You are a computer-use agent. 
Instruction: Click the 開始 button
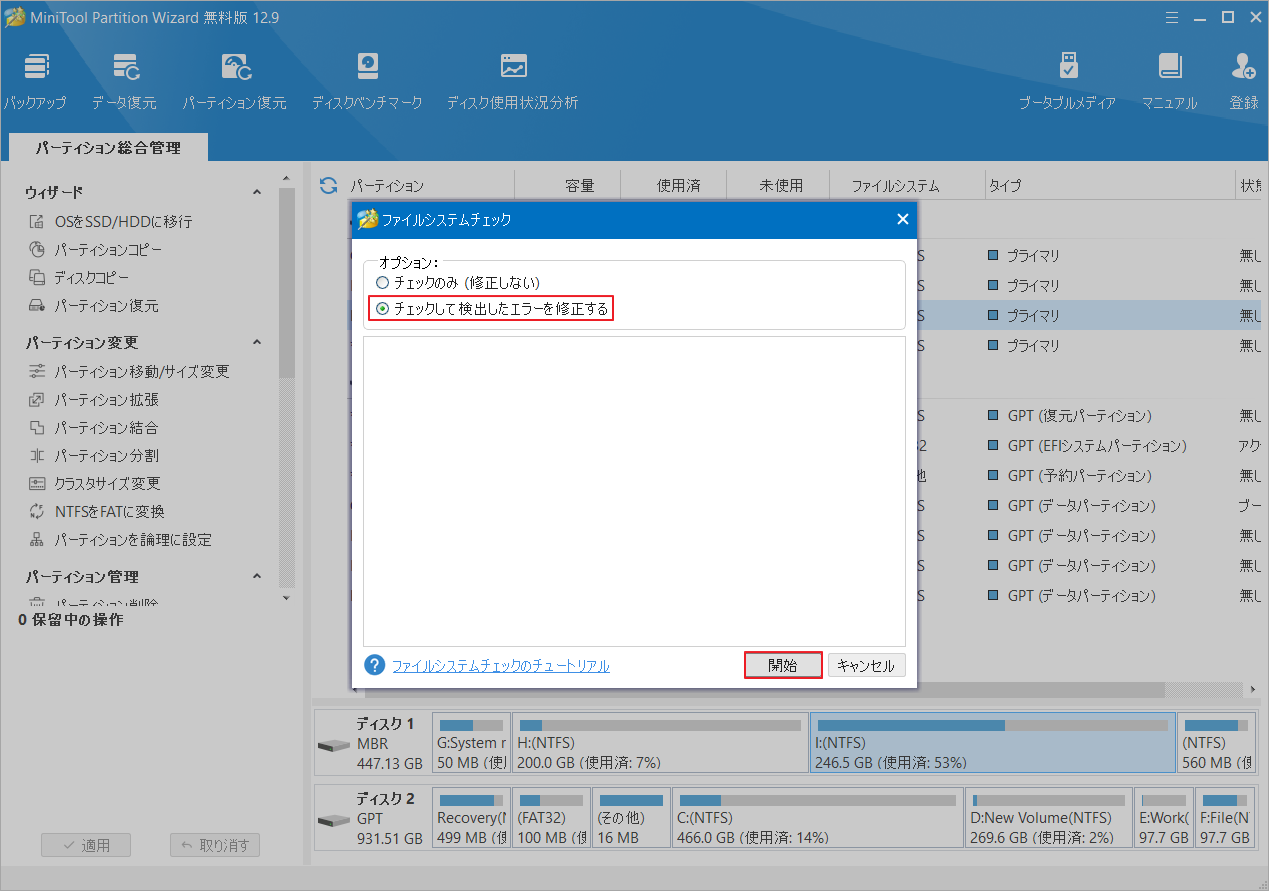[x=783, y=665]
